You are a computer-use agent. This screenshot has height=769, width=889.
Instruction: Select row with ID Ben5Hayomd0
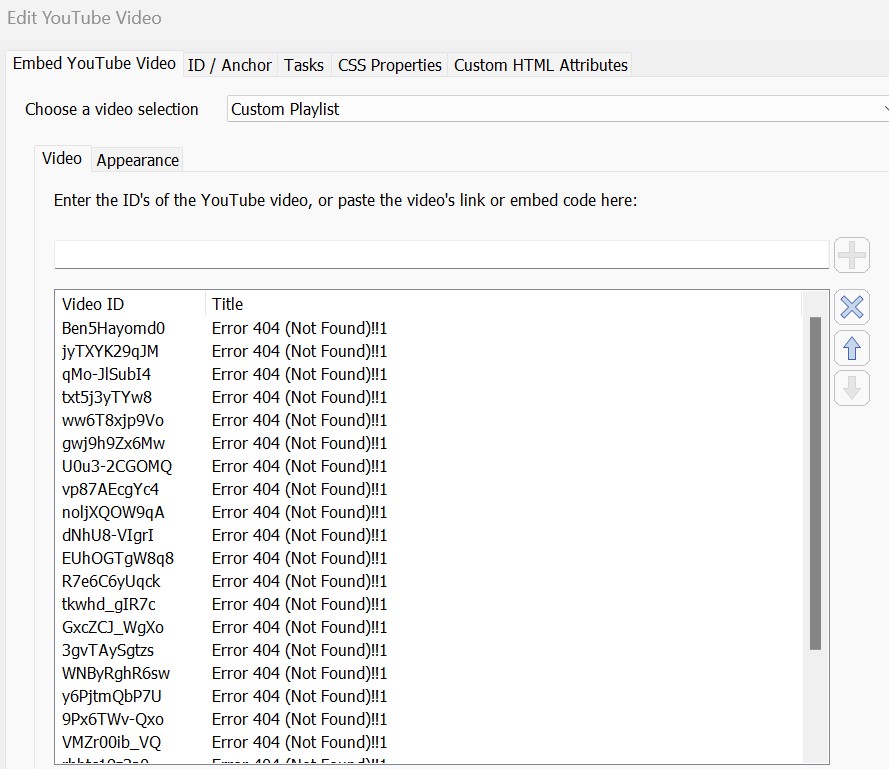(429, 328)
